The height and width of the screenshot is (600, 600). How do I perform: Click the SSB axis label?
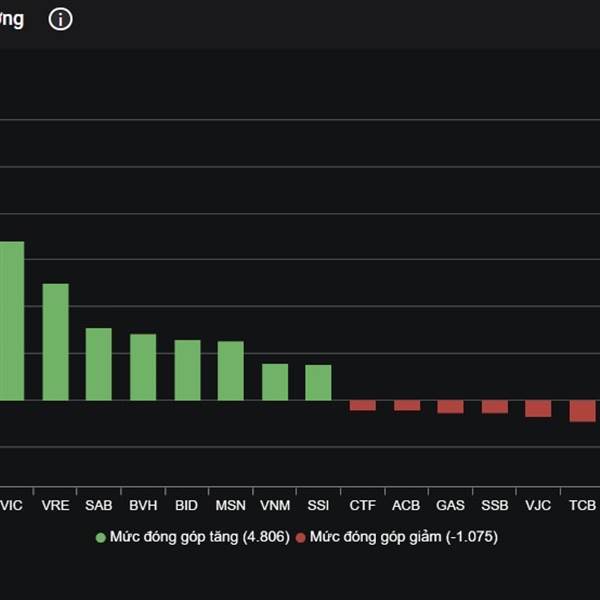coord(494,506)
